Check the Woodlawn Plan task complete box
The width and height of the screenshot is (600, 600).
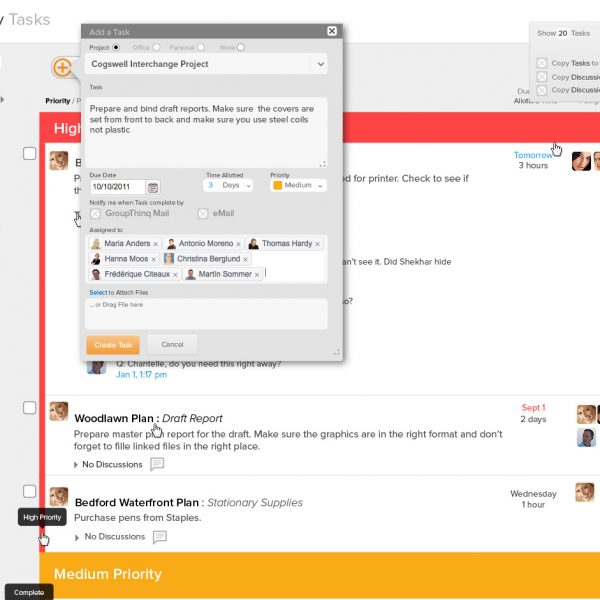29,408
